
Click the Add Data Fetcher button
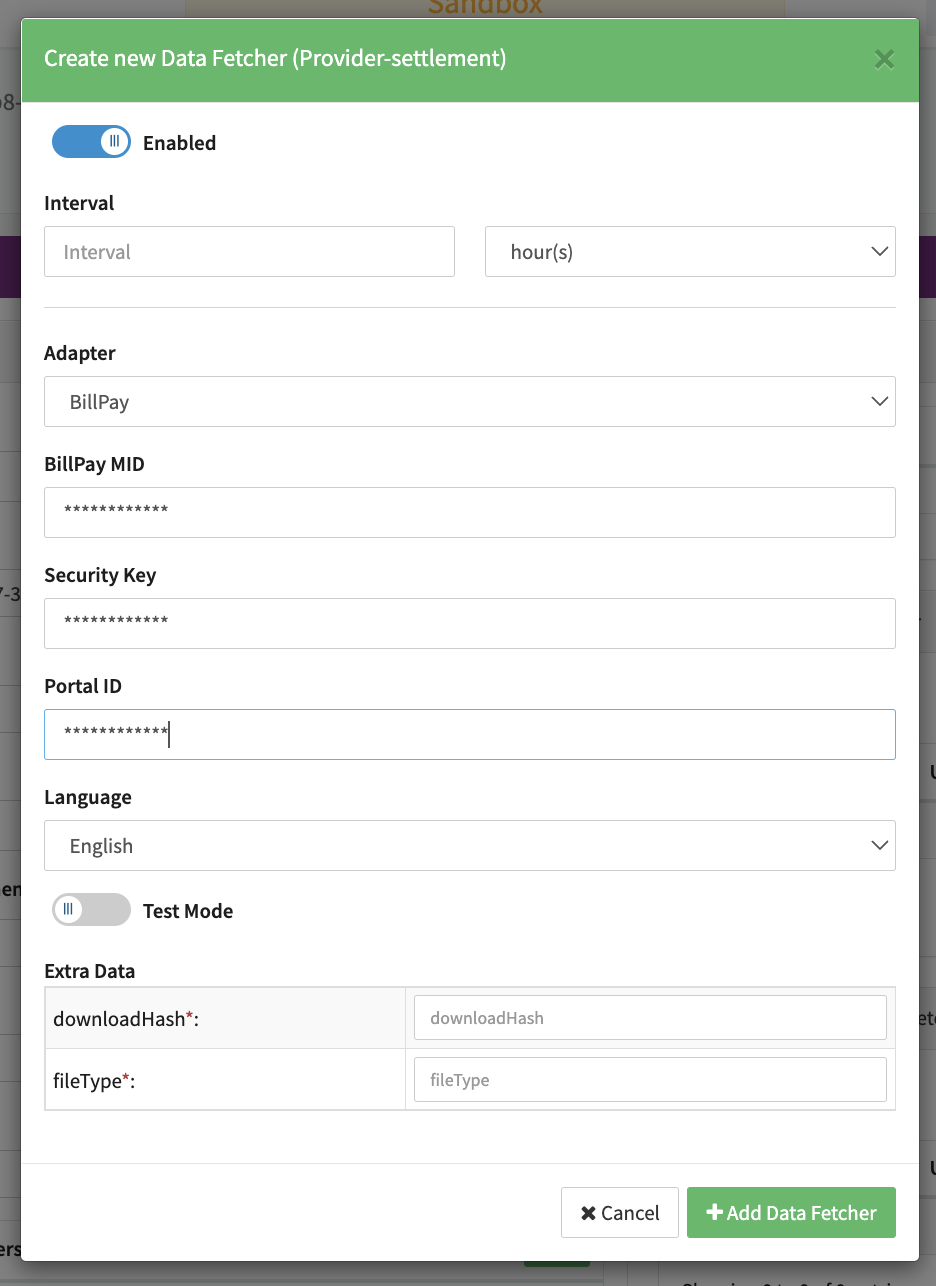click(791, 1213)
